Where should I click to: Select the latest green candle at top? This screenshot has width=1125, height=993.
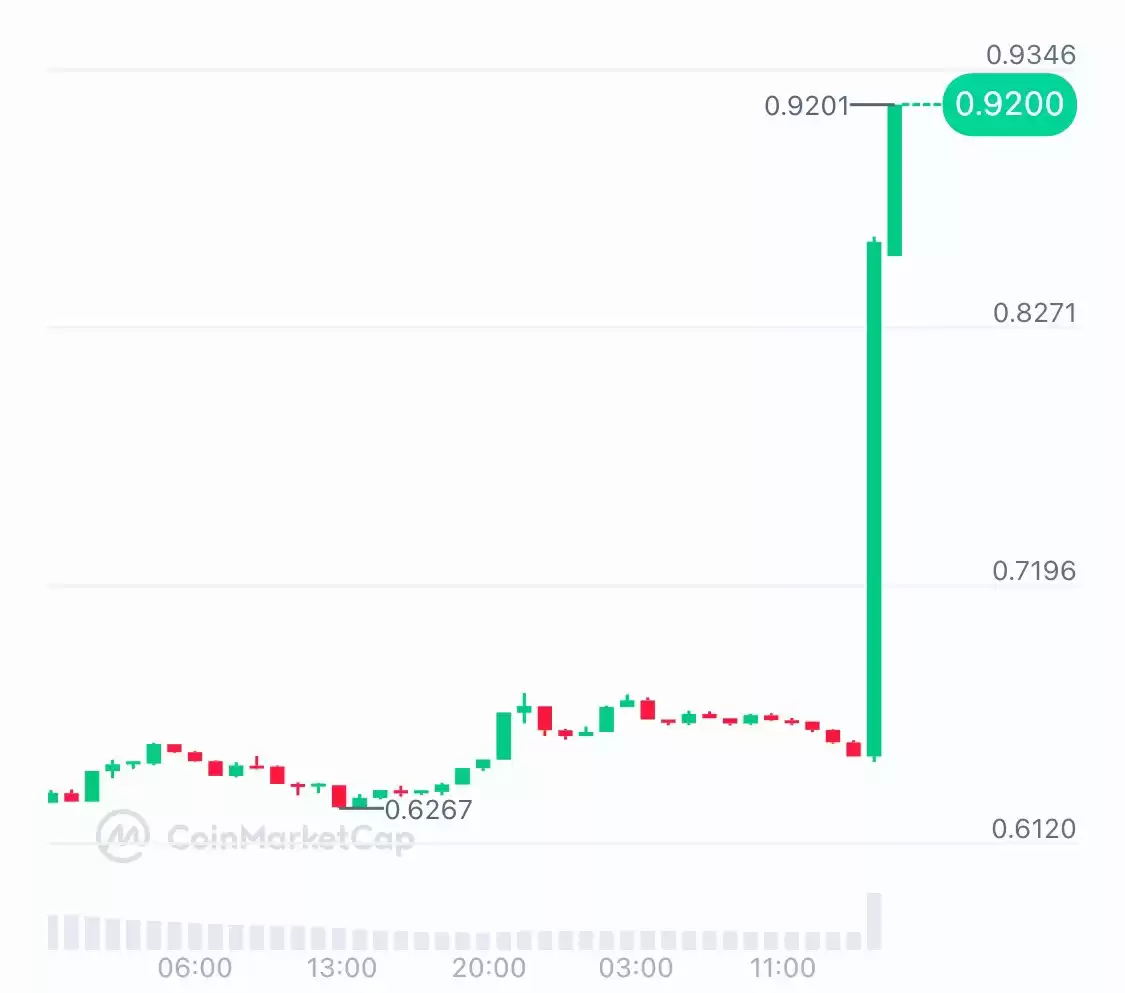coord(895,180)
